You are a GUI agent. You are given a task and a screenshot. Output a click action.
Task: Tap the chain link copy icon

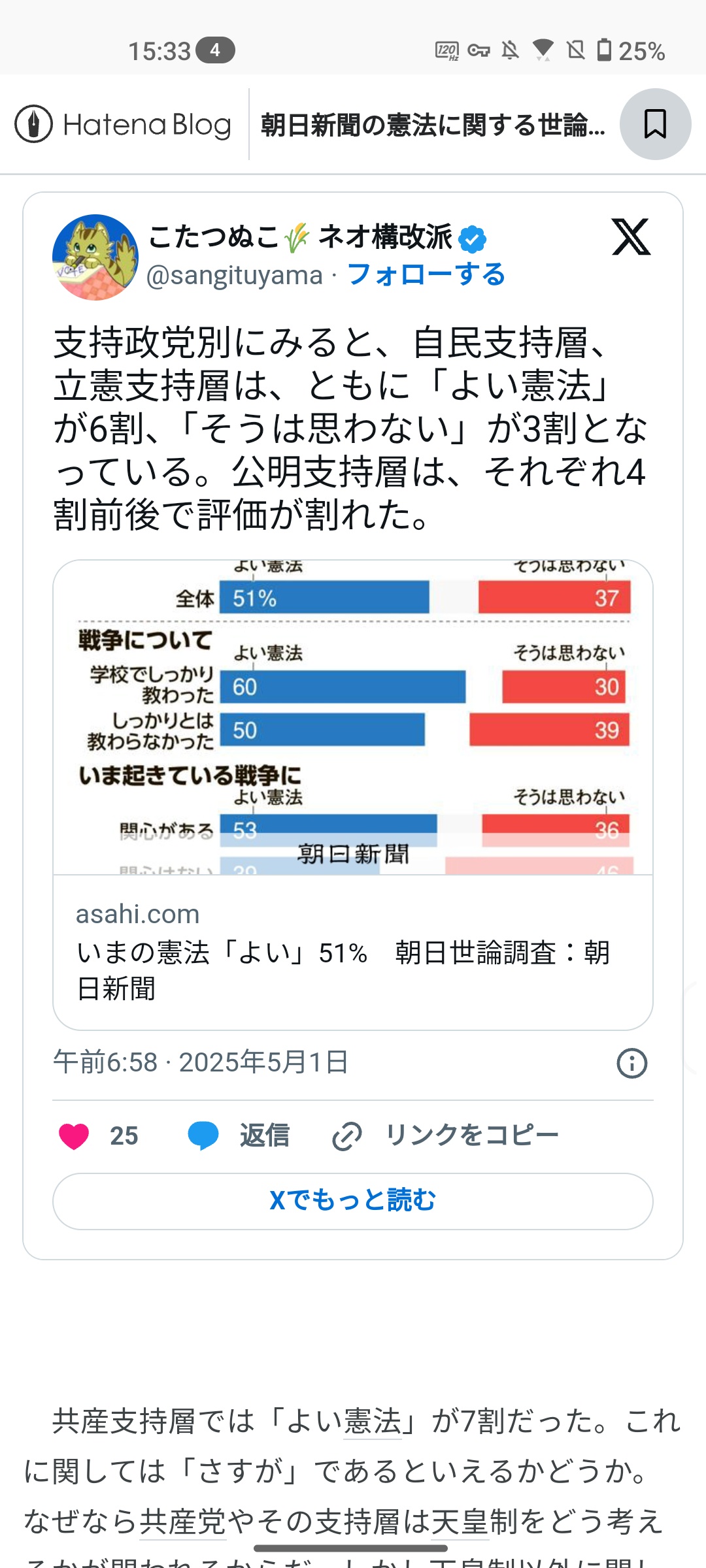pos(346,1136)
